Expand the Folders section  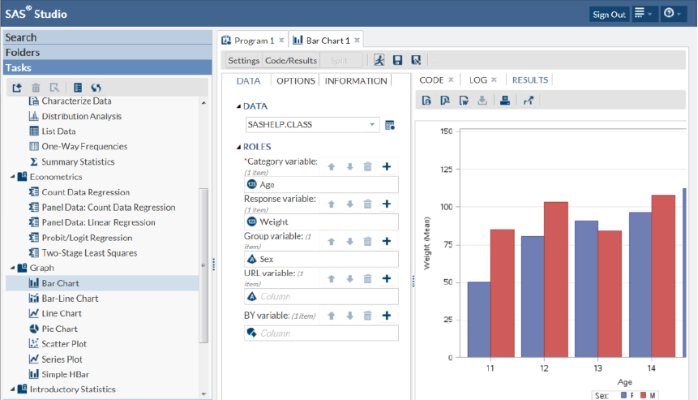(107, 53)
